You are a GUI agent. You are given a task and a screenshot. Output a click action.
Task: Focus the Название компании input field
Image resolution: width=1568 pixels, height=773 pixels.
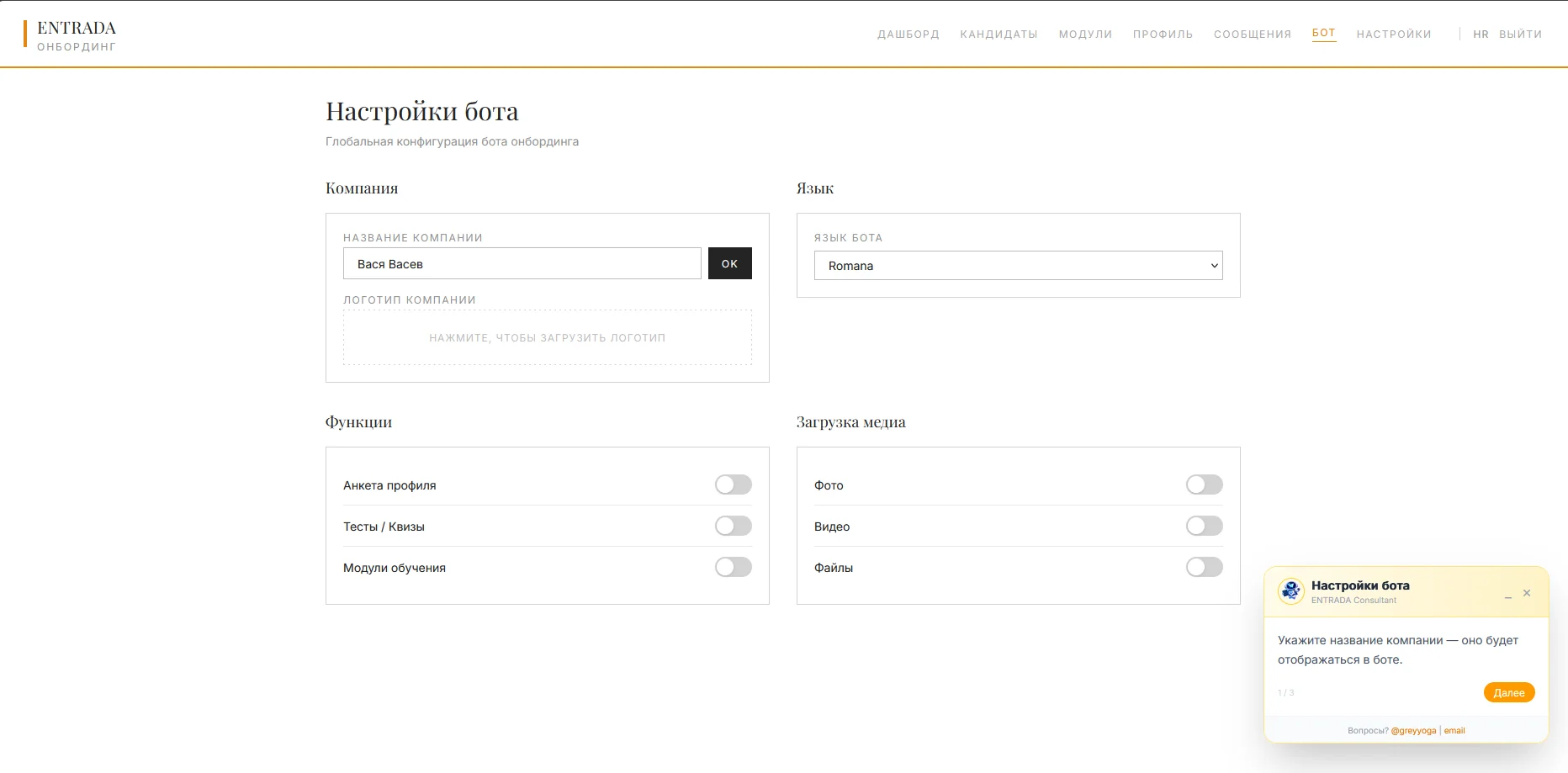pos(522,263)
